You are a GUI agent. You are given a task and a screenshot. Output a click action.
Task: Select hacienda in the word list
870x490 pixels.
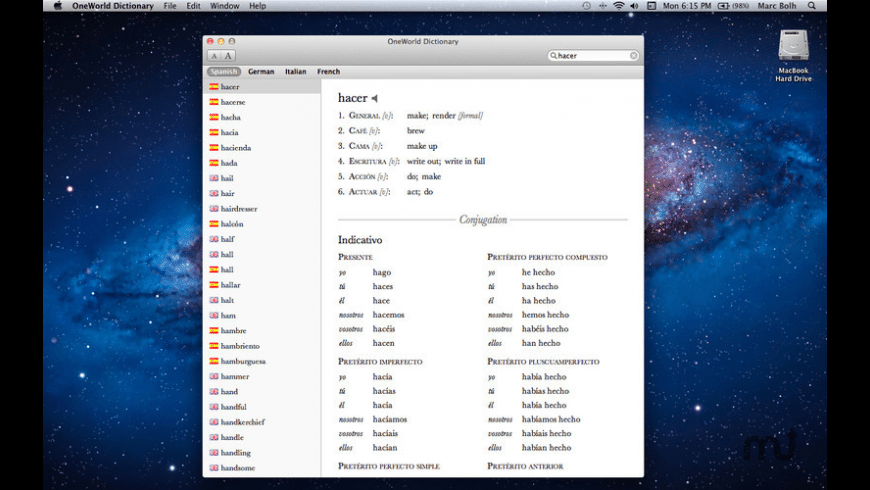tap(236, 148)
